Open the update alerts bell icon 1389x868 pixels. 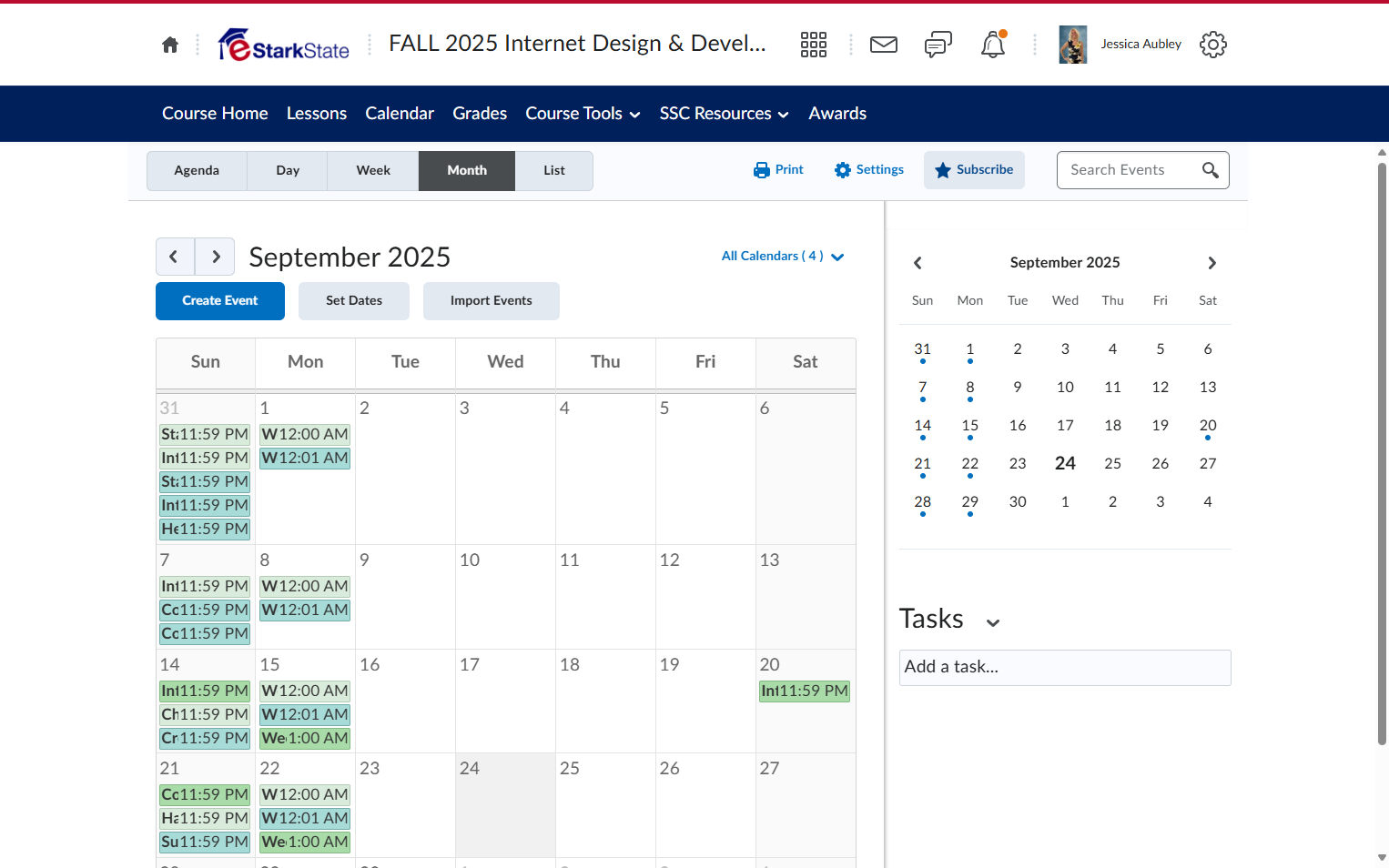tap(993, 45)
